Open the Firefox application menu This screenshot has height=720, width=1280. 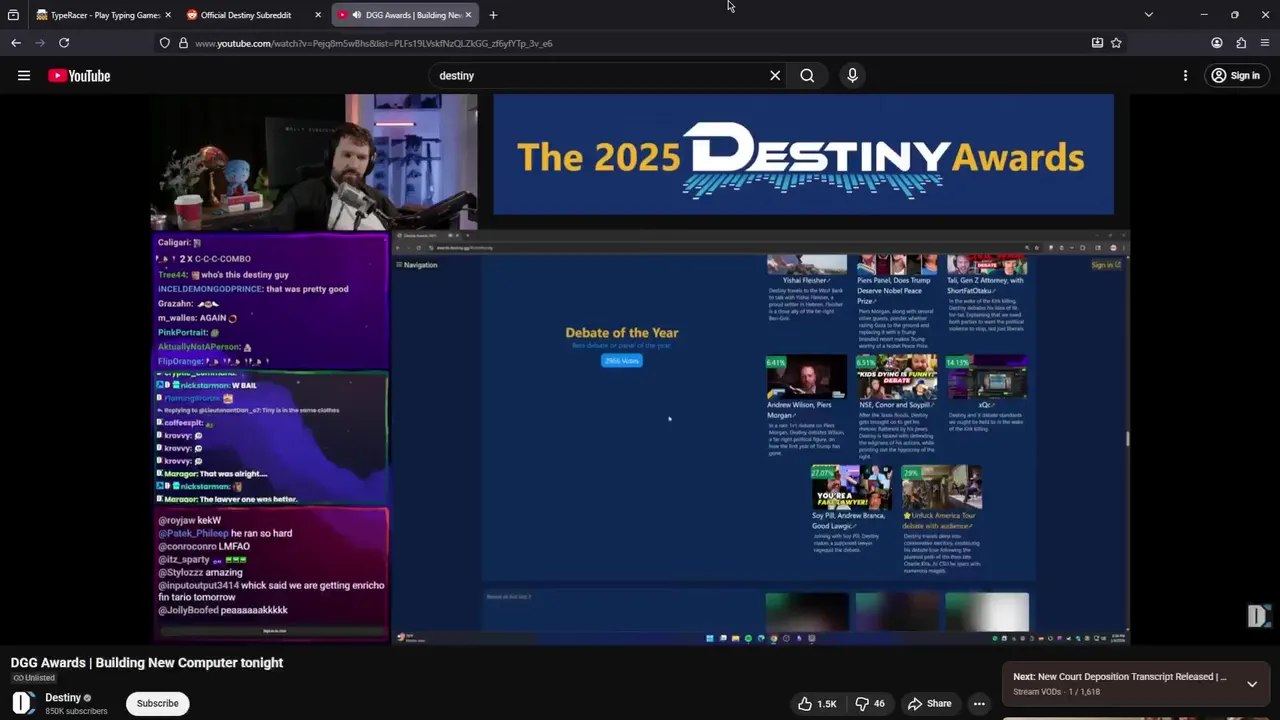pyautogui.click(x=1265, y=43)
